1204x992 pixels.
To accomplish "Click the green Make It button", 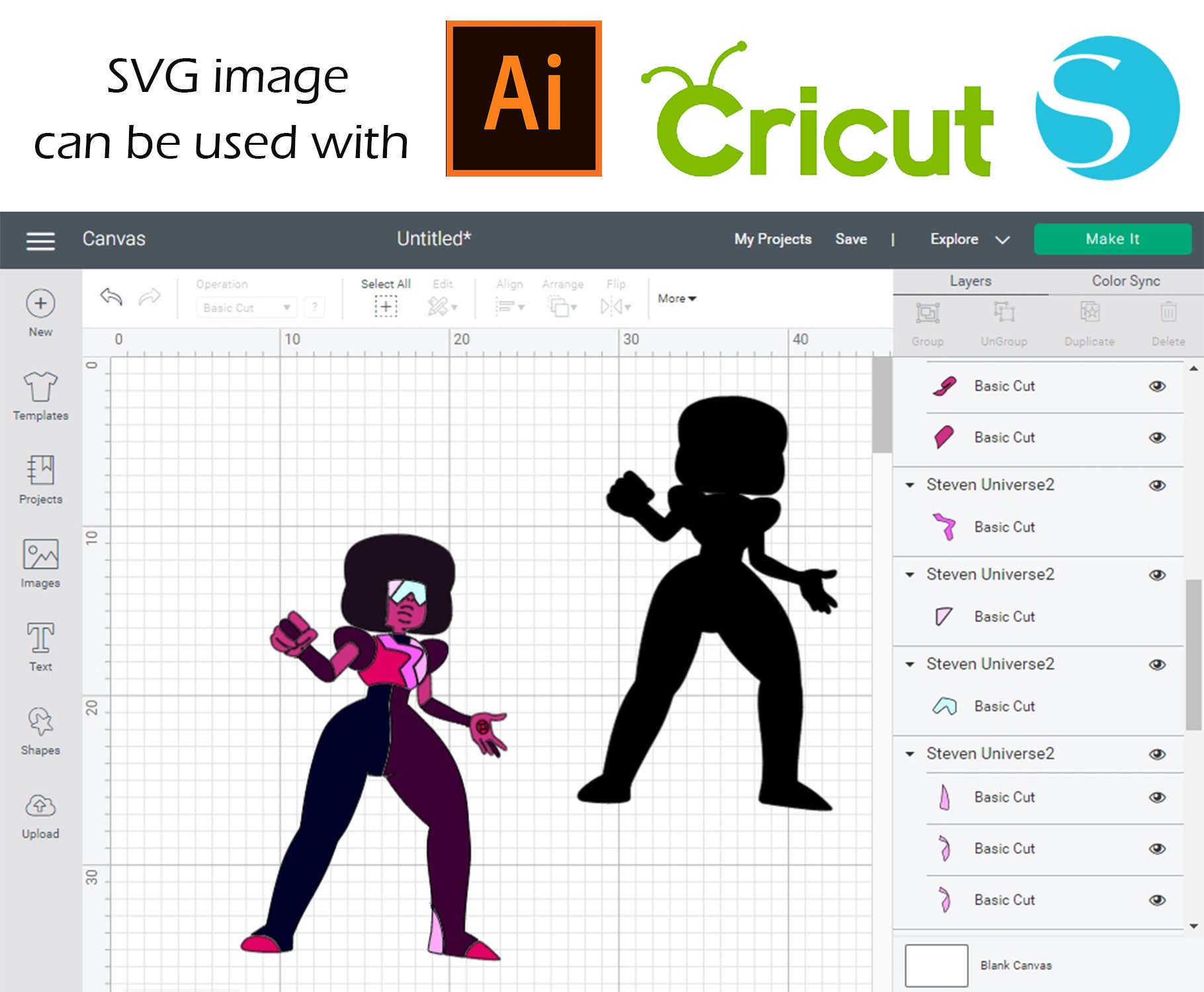I will [x=1113, y=239].
